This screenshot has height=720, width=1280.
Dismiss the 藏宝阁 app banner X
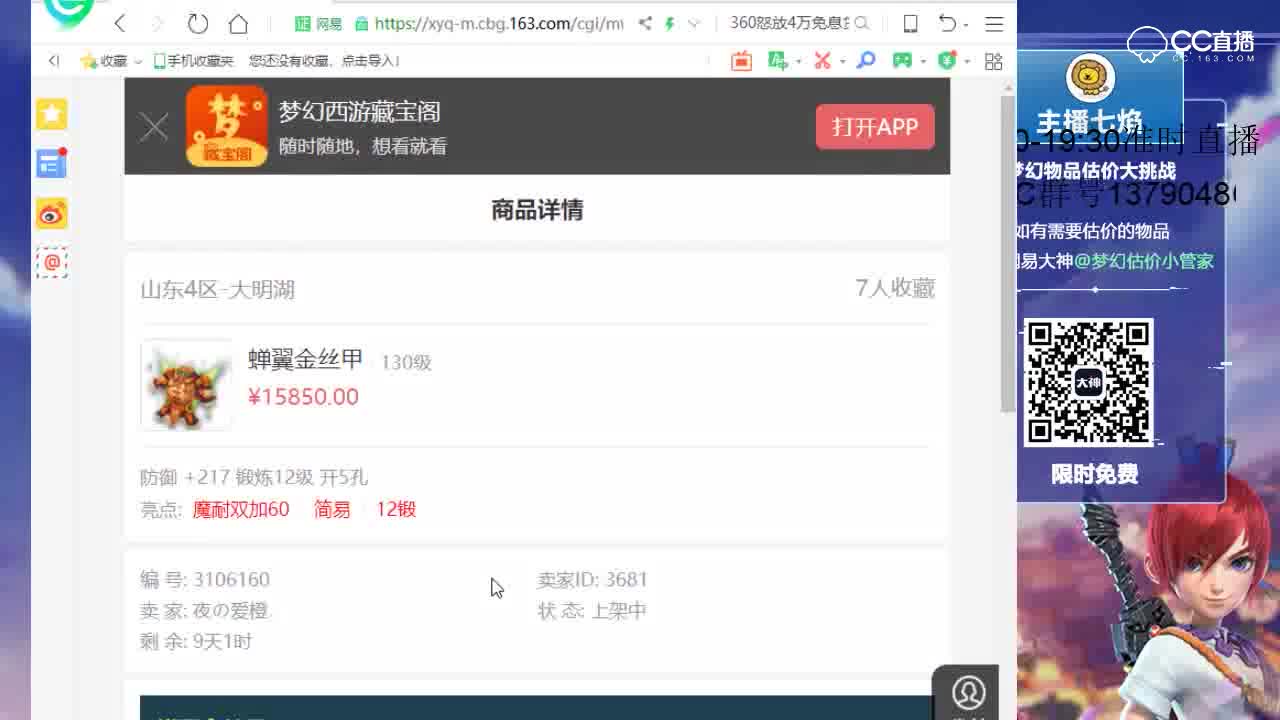click(x=153, y=127)
